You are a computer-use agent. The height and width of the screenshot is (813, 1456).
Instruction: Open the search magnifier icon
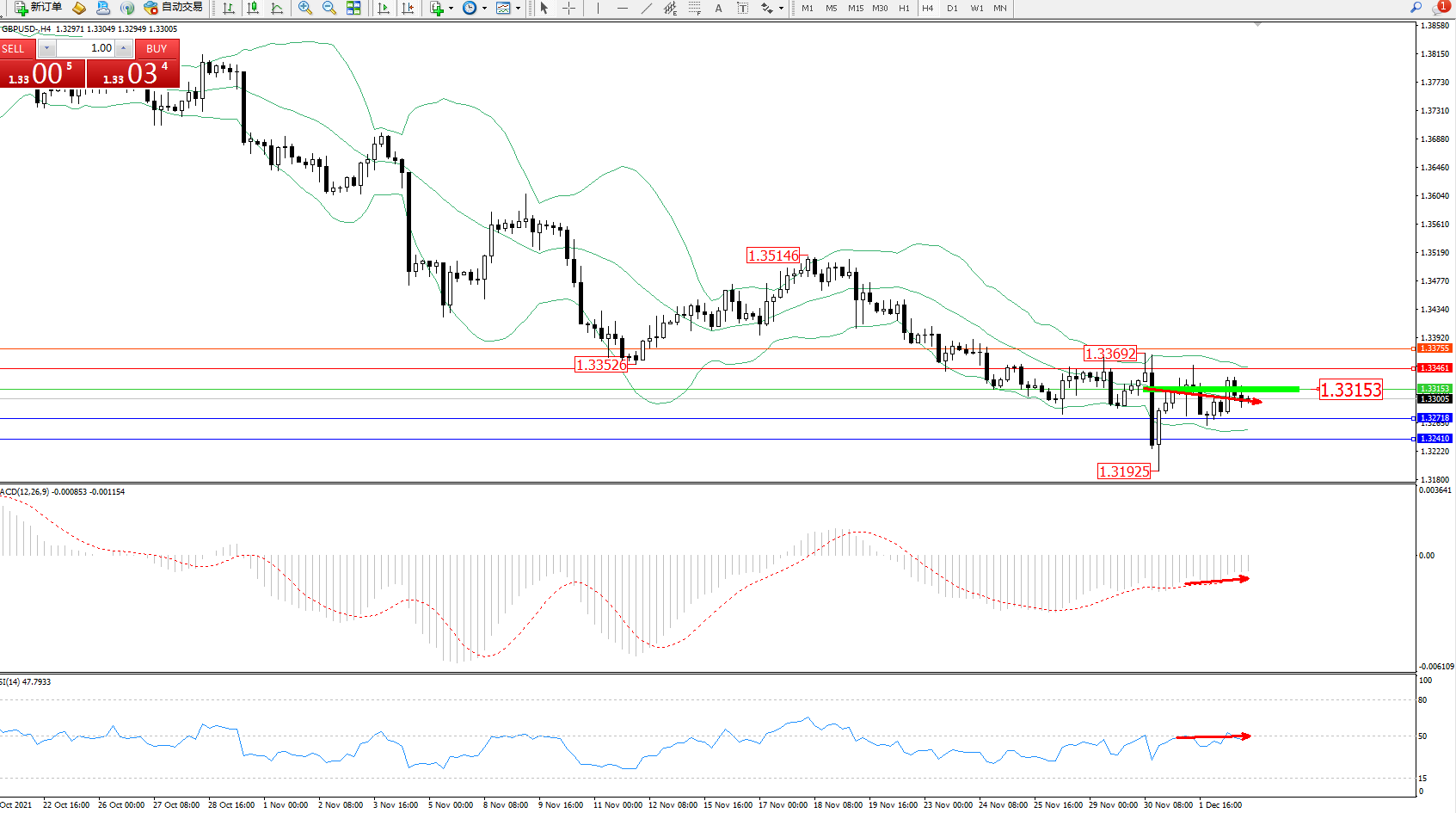tap(1416, 8)
